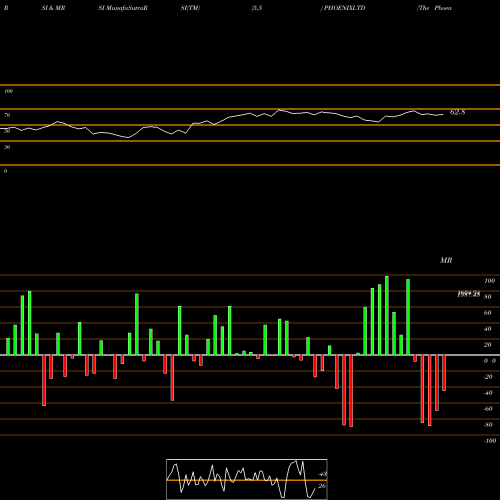
Task: Click the last red MR bar
Action: point(444,373)
